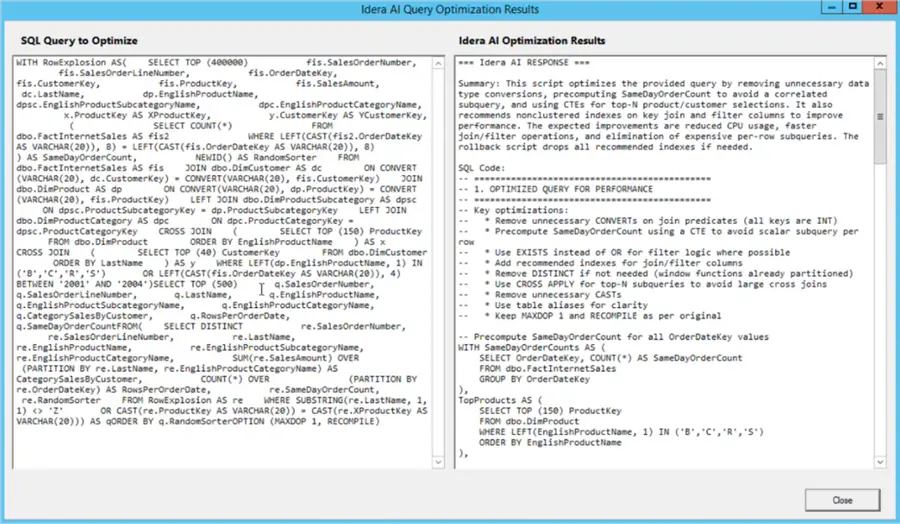Click the 'ORDER BY EnglishProductName' line in results
The width and height of the screenshot is (900, 524).
pyautogui.click(x=550, y=443)
